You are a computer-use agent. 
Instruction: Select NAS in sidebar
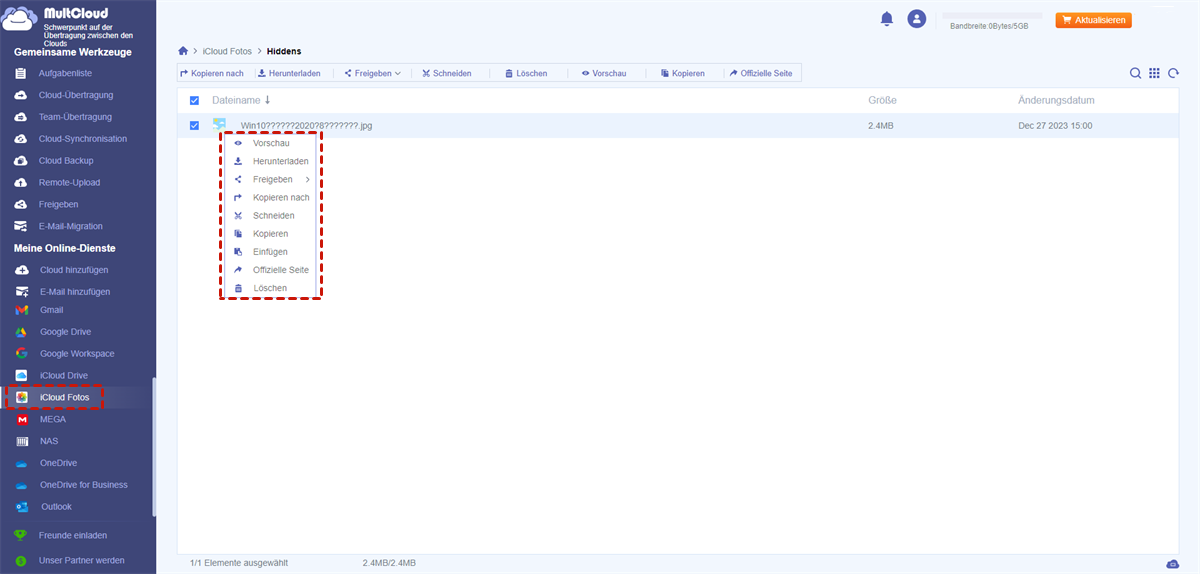point(49,441)
